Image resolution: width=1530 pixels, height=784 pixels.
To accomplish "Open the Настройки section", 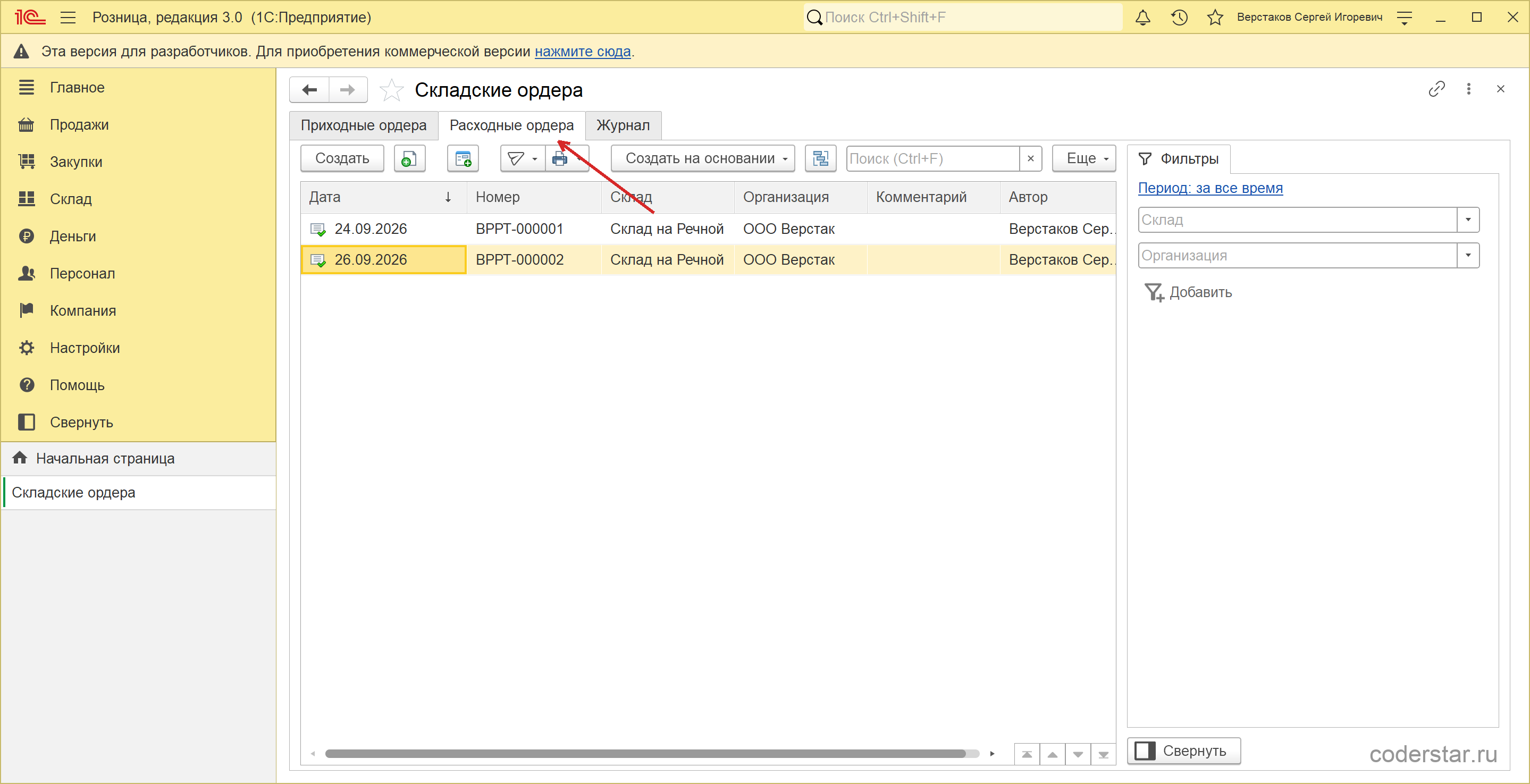I will 85,348.
